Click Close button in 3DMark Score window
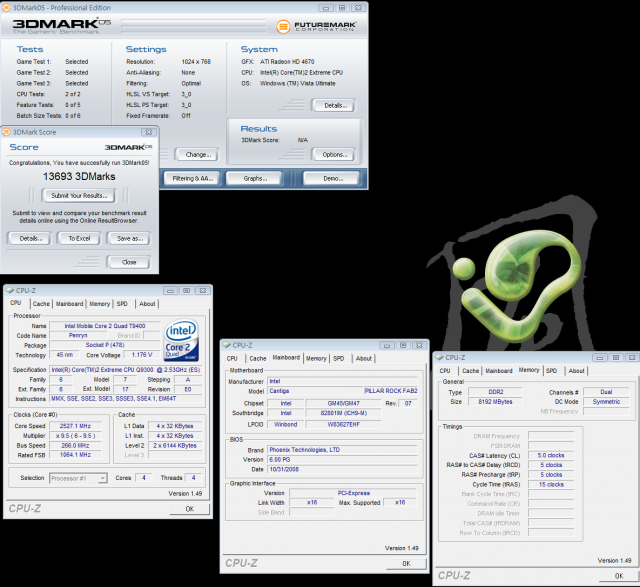Image resolution: width=640 pixels, height=587 pixels. tap(129, 262)
